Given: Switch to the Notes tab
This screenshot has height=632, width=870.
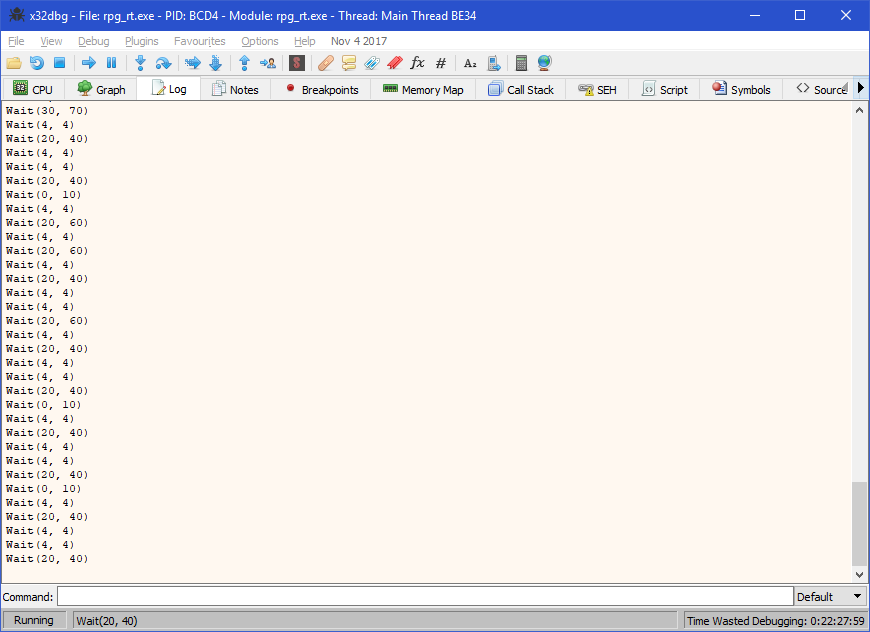Looking at the screenshot, I should tap(236, 89).
